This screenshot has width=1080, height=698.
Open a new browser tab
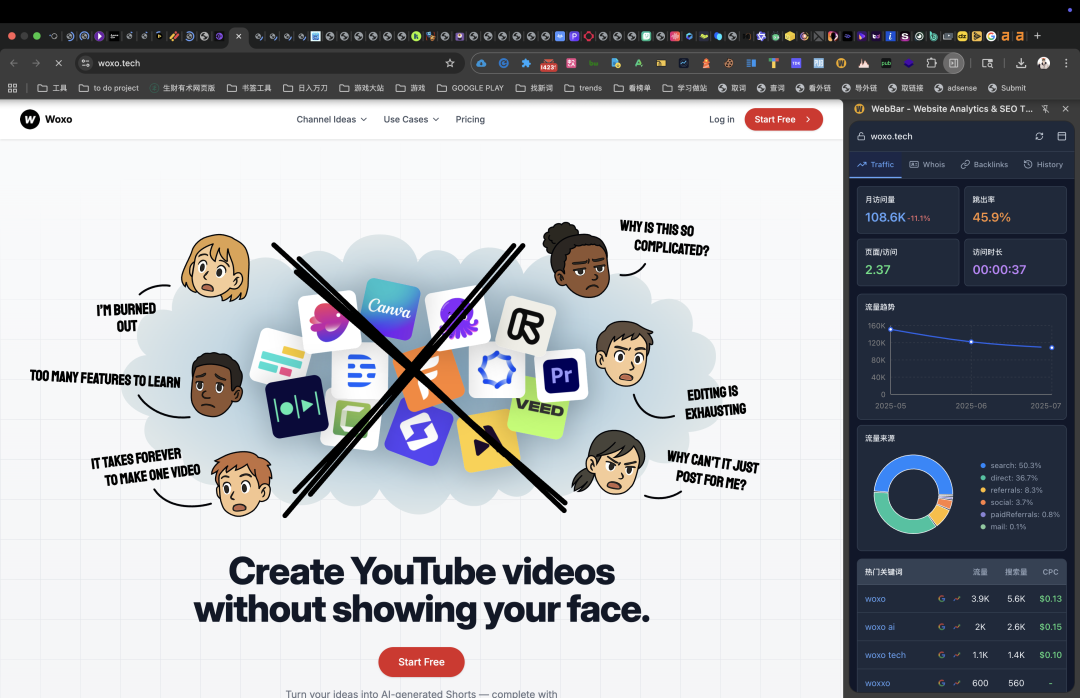coord(1037,36)
